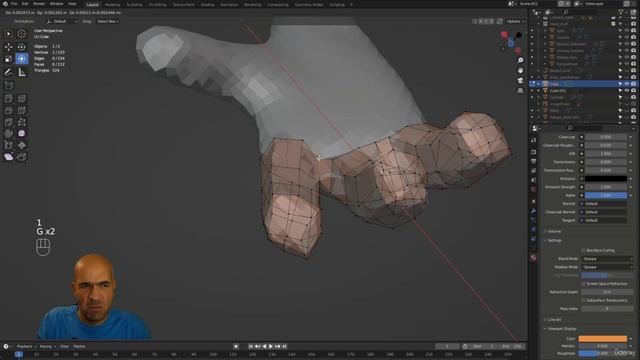The width and height of the screenshot is (640, 360).
Task: Click the viewport pan hand gizmo
Action: coord(520,70)
